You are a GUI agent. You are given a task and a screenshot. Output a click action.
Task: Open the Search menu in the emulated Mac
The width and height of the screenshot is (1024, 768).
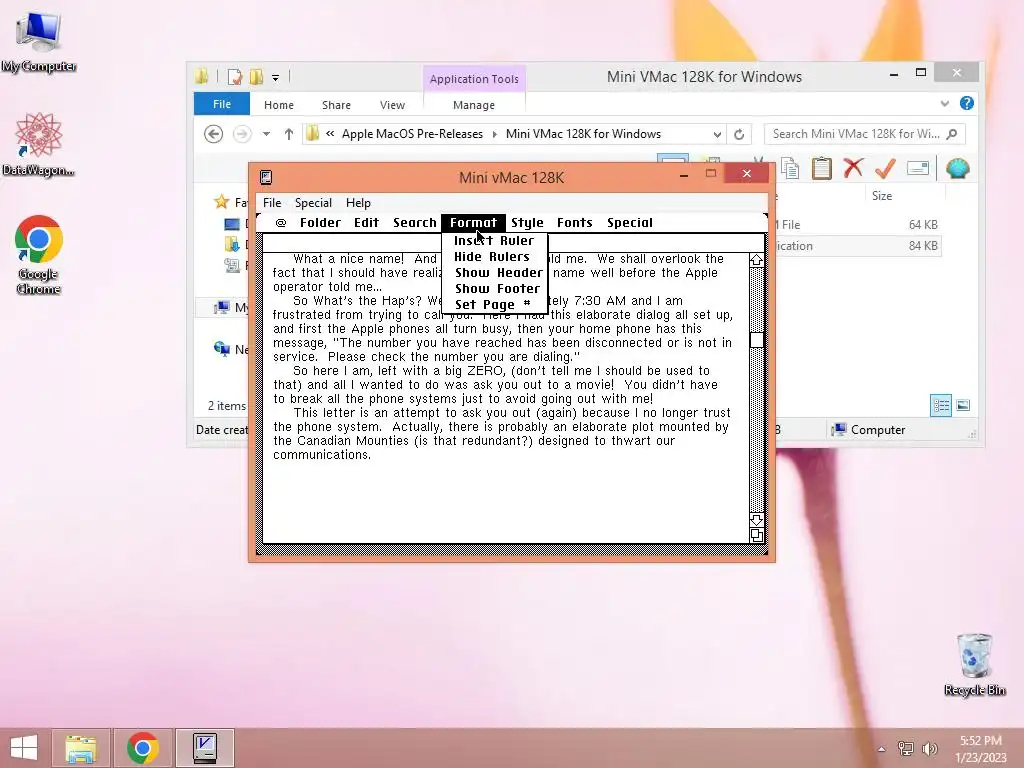[414, 223]
